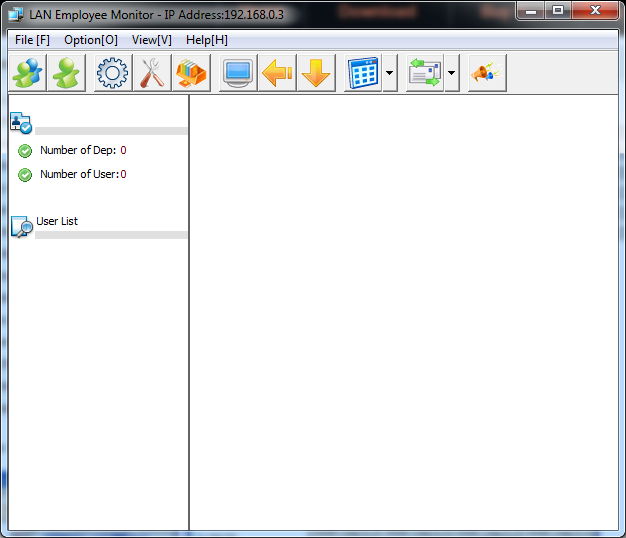
Task: Open the Help[H] menu
Action: (x=207, y=40)
